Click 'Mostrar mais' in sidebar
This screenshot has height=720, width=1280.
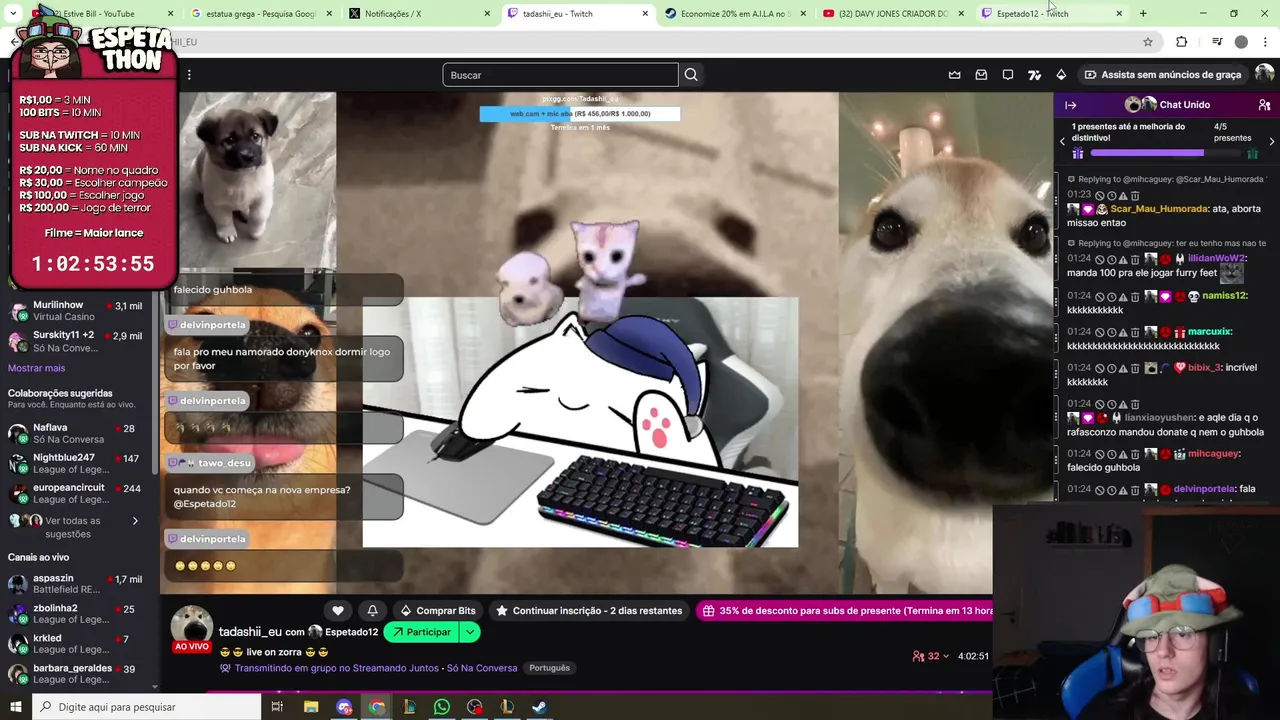click(36, 368)
